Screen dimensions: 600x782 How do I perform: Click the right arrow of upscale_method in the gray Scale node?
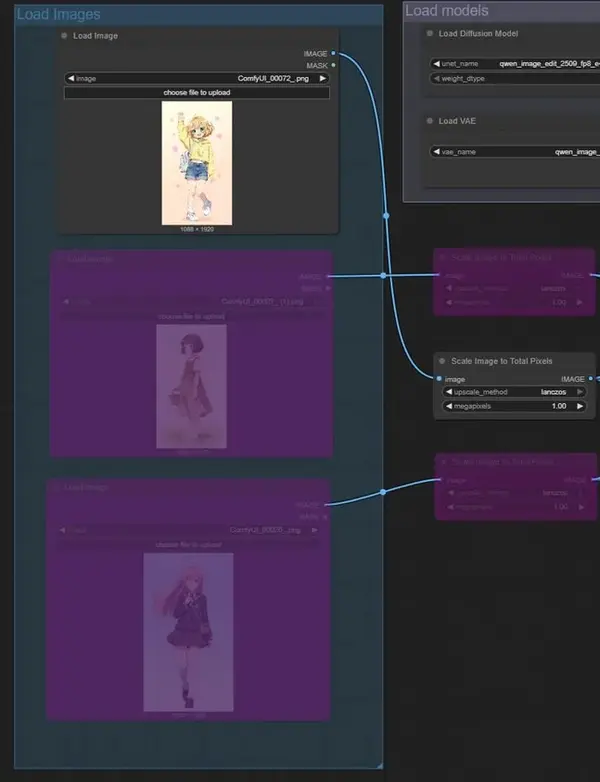click(x=580, y=392)
